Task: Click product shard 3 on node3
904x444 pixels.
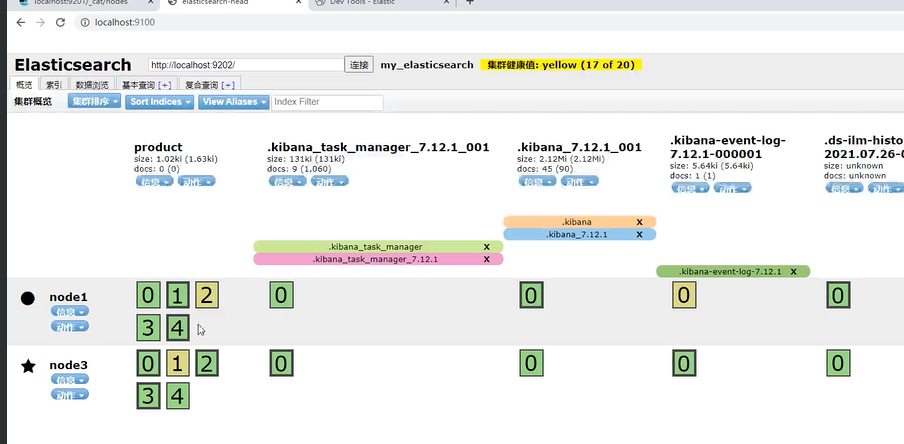Action: click(x=148, y=396)
